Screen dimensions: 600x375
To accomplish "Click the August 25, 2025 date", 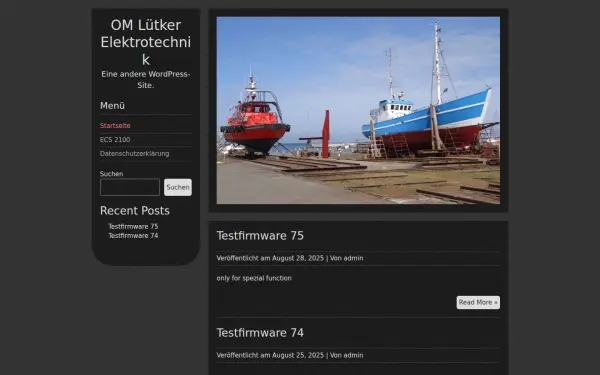I will (298, 355).
